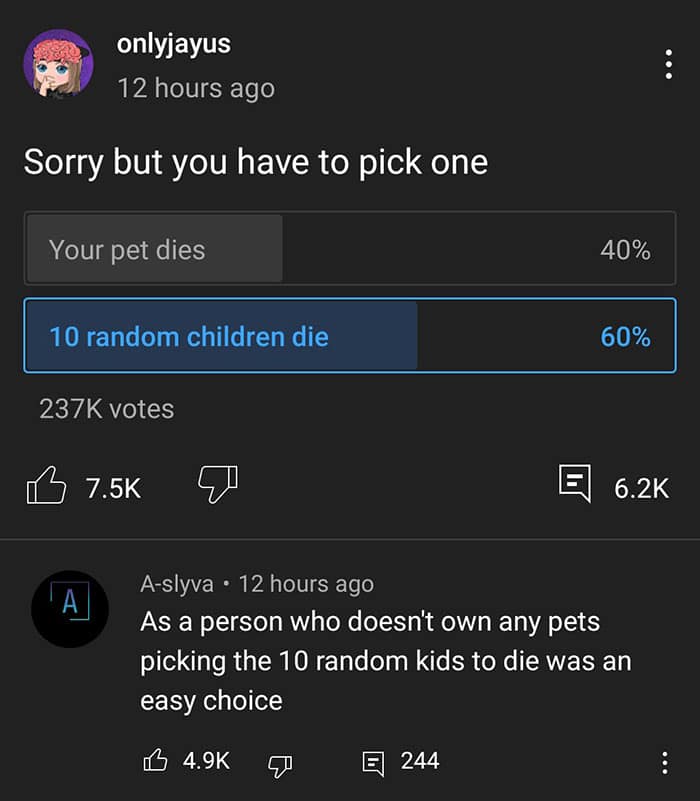Click the 60% poll result value
The height and width of the screenshot is (801, 700).
[625, 336]
